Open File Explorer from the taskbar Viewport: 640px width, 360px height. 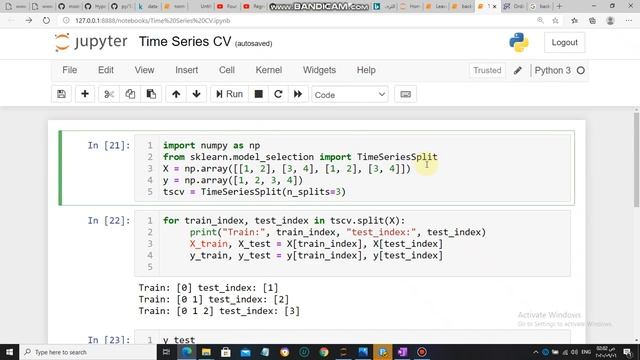click(206, 352)
